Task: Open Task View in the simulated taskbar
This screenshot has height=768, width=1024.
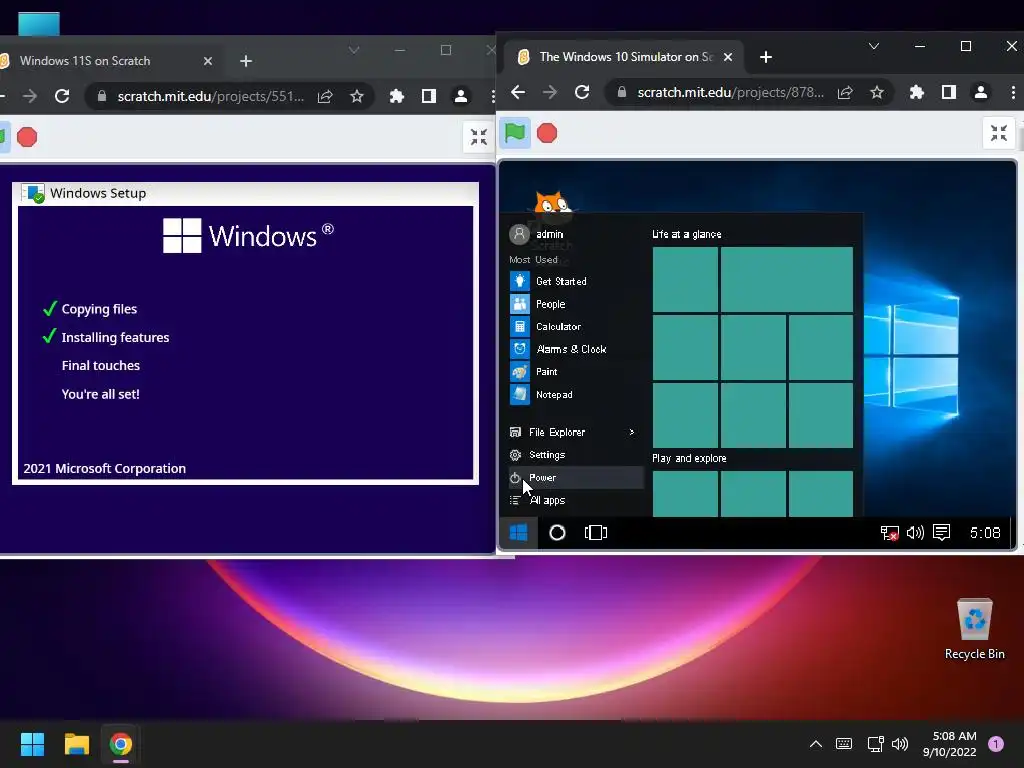Action: [596, 533]
